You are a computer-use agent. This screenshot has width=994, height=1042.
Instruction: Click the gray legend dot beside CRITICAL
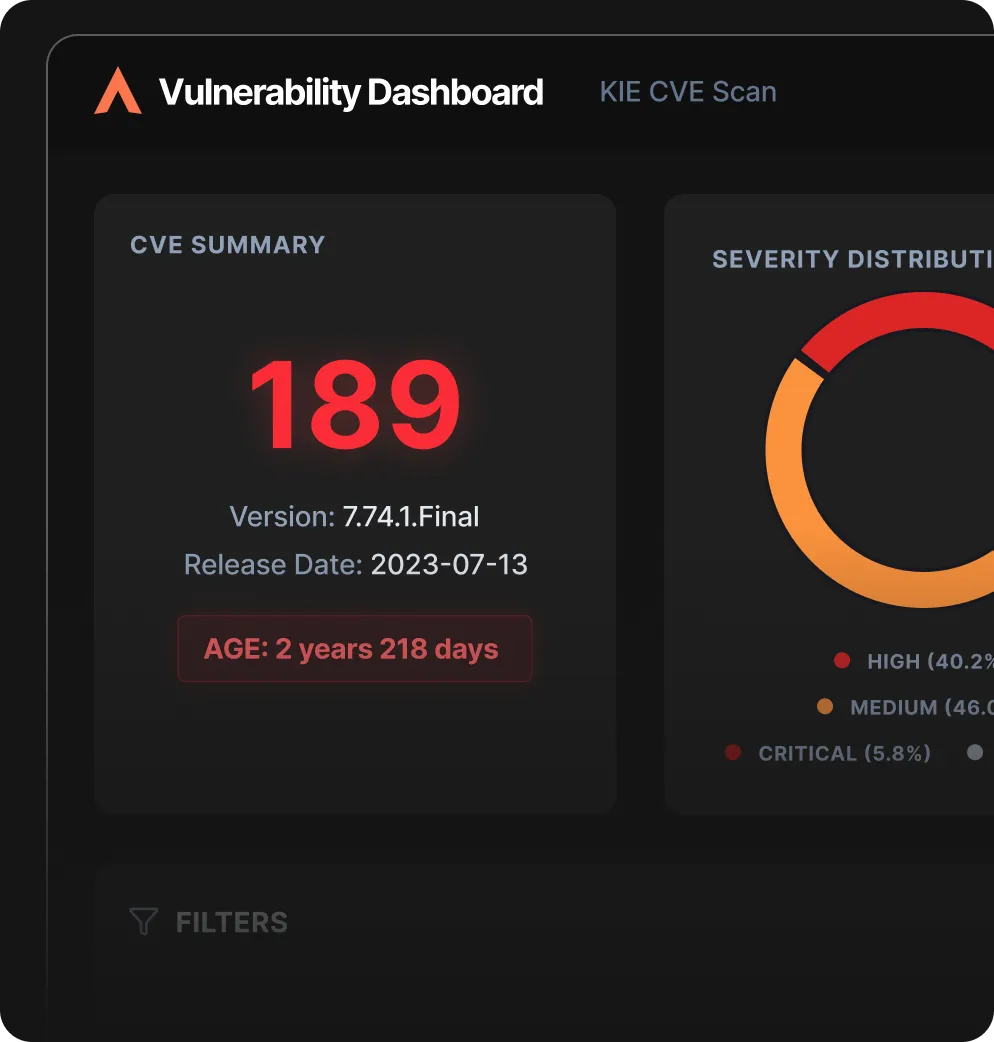pyautogui.click(x=976, y=750)
